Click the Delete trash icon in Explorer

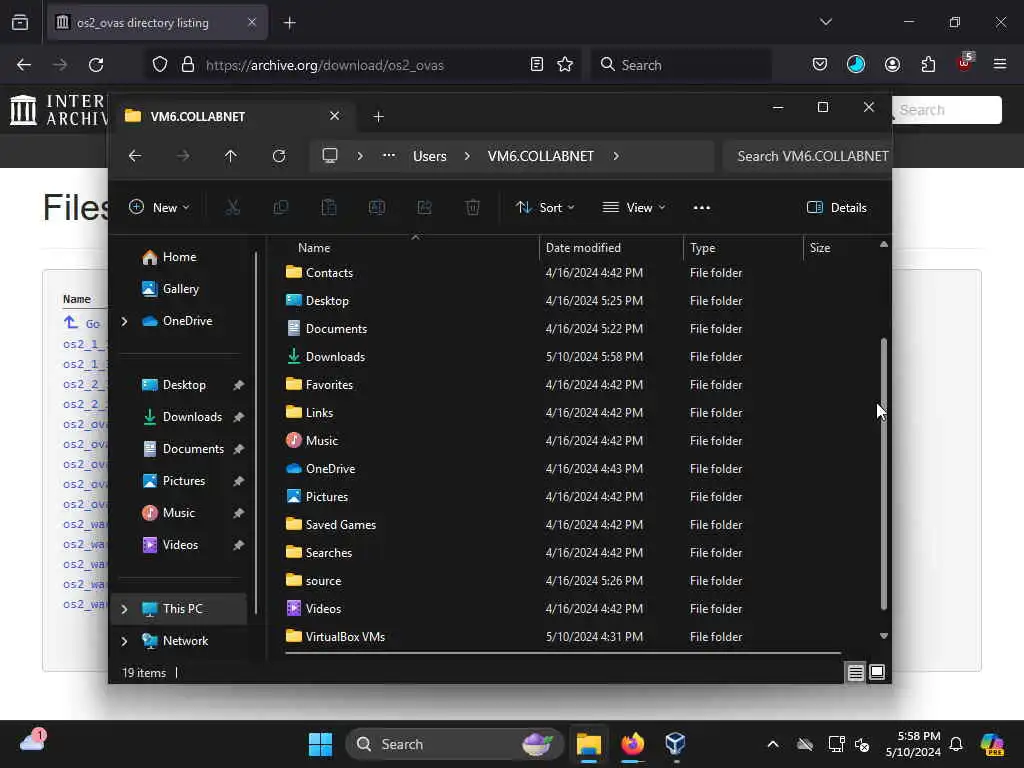click(x=473, y=208)
